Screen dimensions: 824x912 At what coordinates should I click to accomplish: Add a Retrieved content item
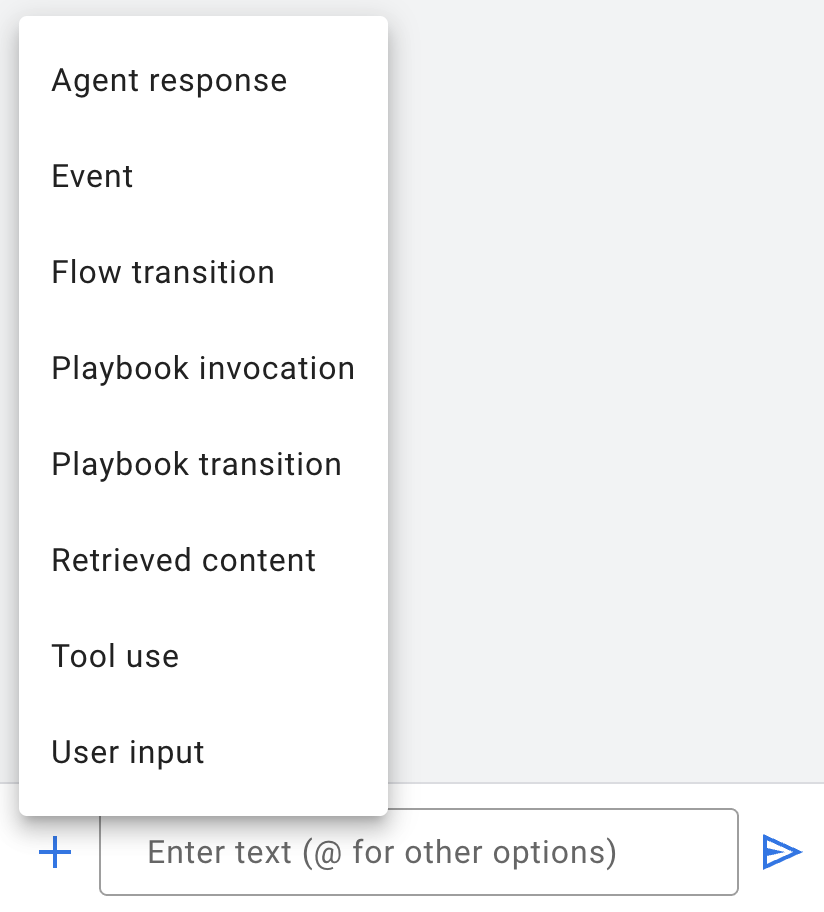click(x=184, y=561)
